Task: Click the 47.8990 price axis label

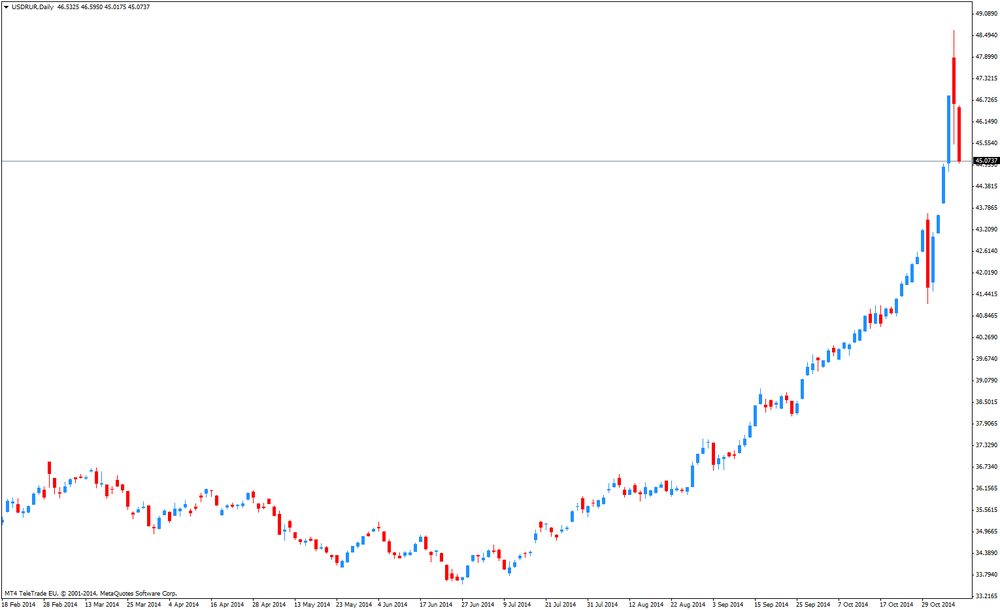Action: [x=986, y=57]
